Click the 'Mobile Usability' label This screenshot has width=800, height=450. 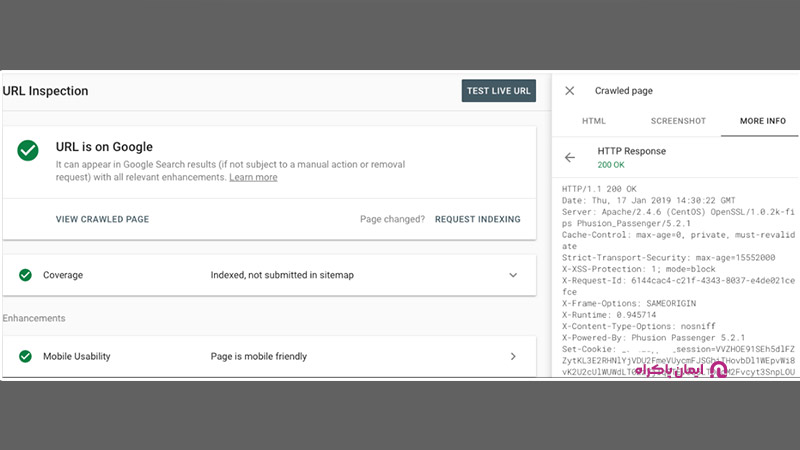coord(77,356)
